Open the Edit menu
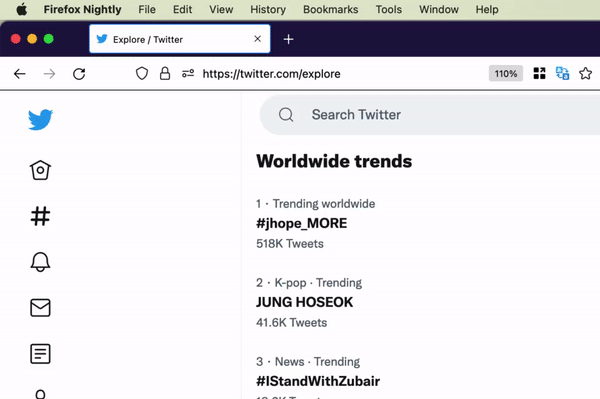 click(x=182, y=9)
